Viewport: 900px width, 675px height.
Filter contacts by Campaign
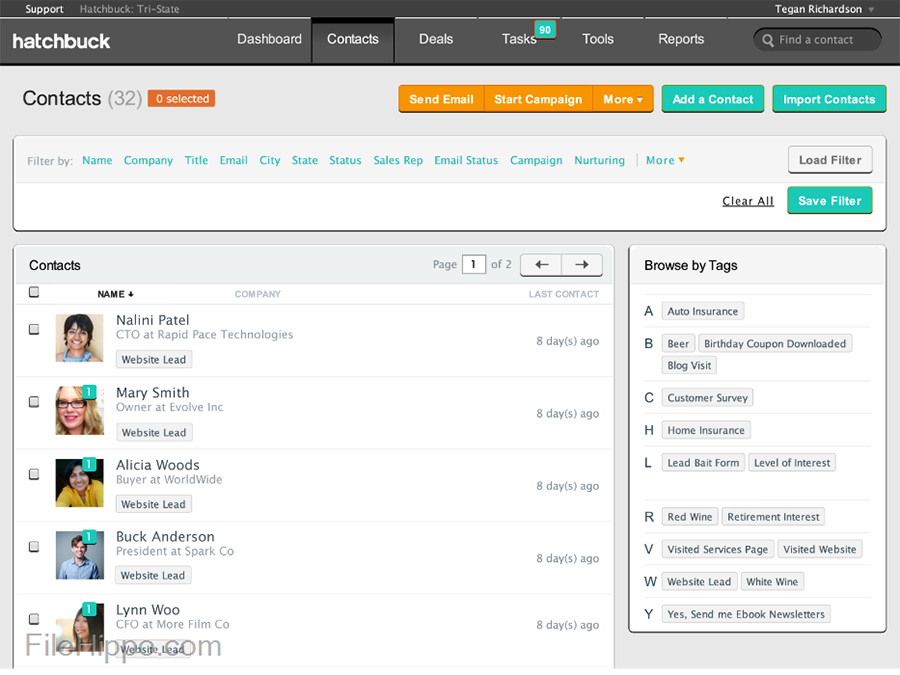tap(536, 160)
